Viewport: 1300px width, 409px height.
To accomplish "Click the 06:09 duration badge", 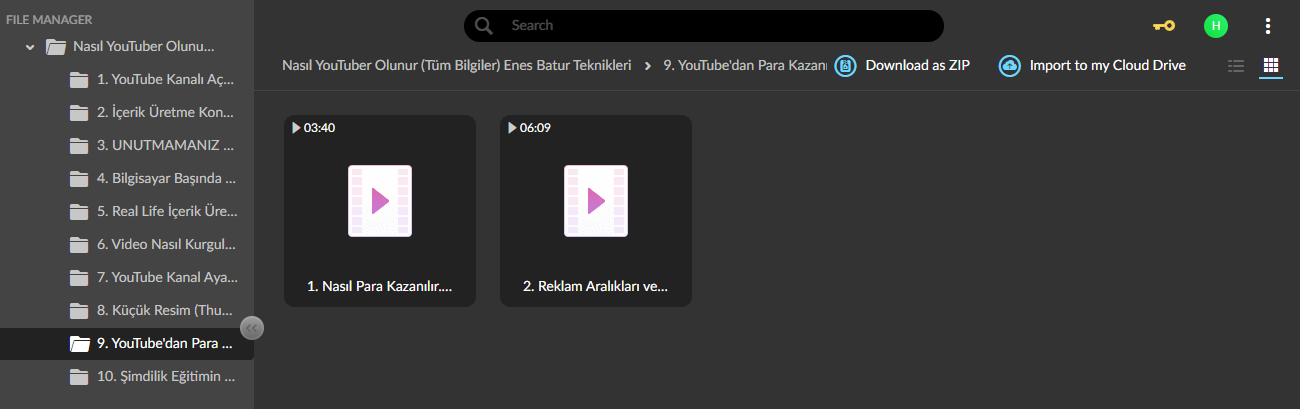I will coord(529,128).
